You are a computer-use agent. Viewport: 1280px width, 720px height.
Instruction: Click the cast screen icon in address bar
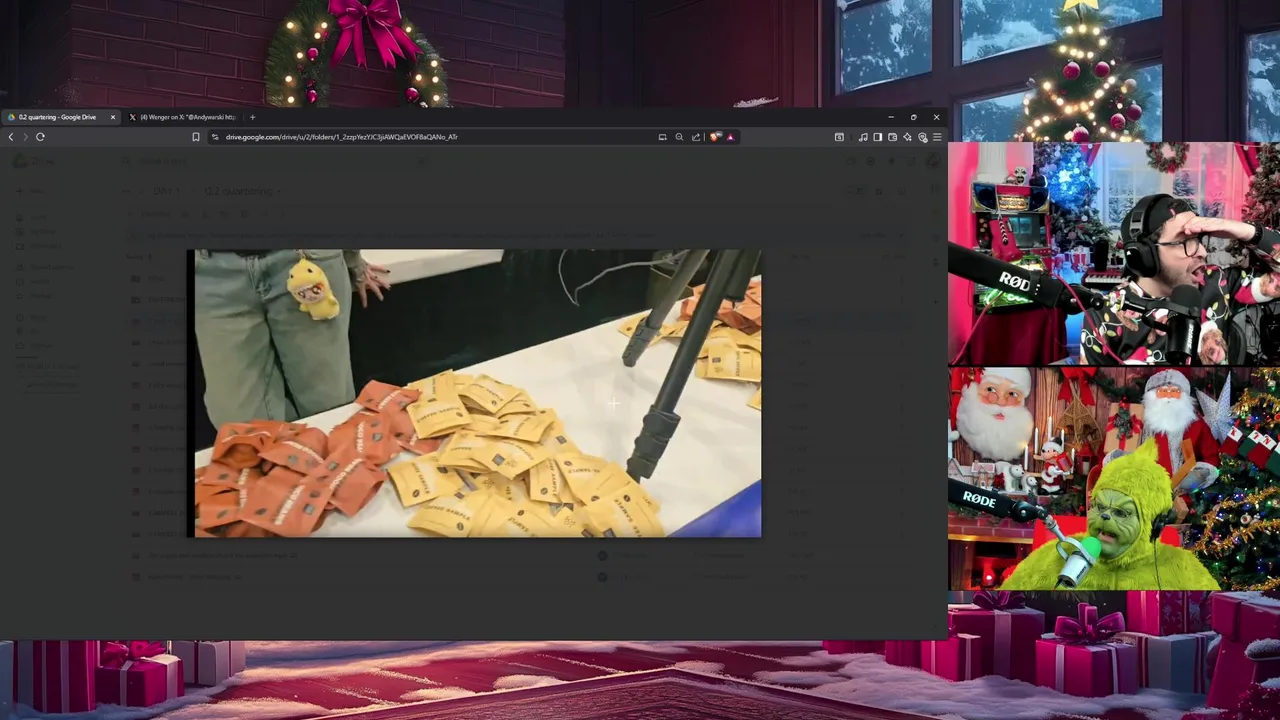click(x=662, y=137)
